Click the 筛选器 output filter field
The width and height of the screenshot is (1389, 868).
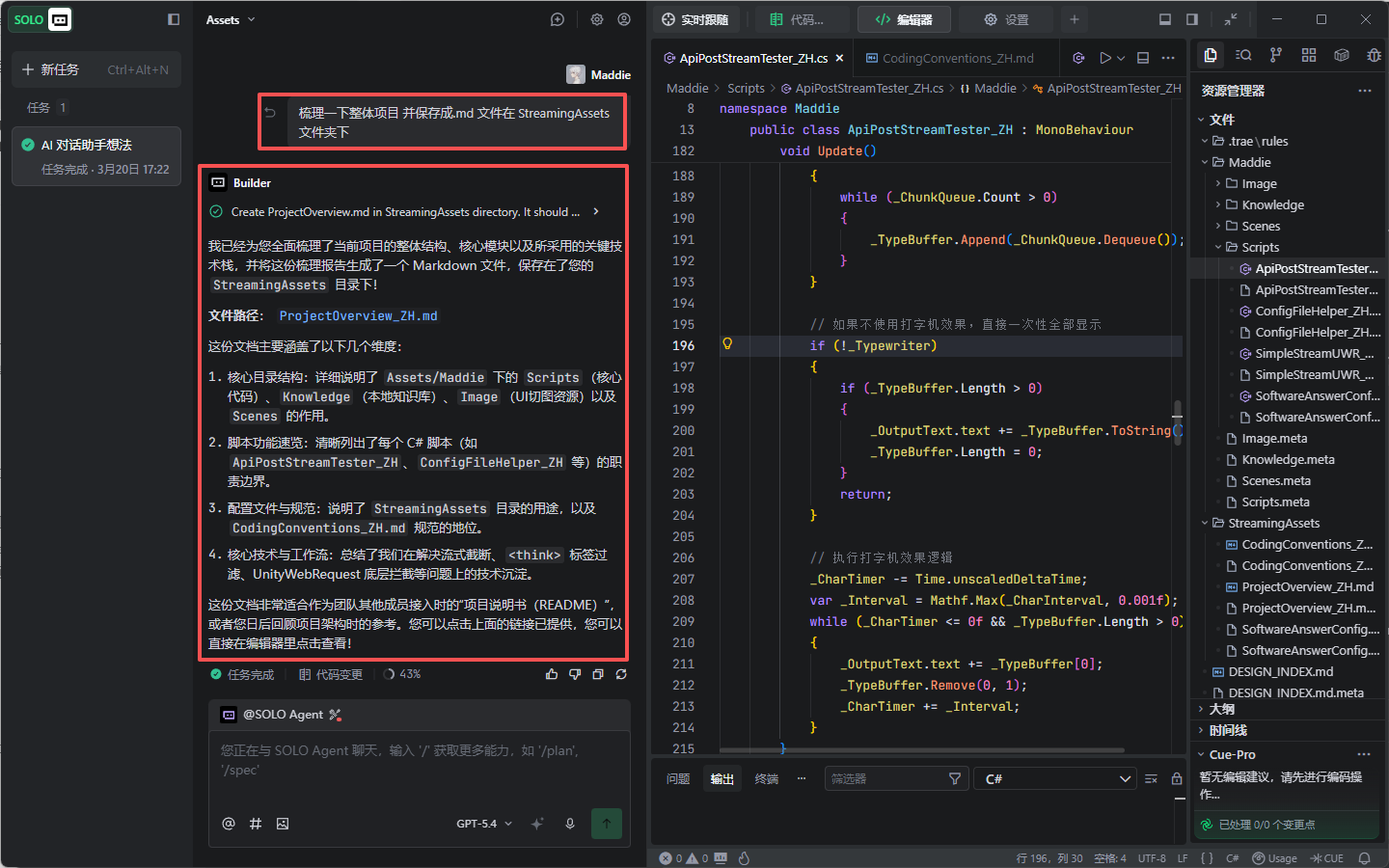click(895, 778)
